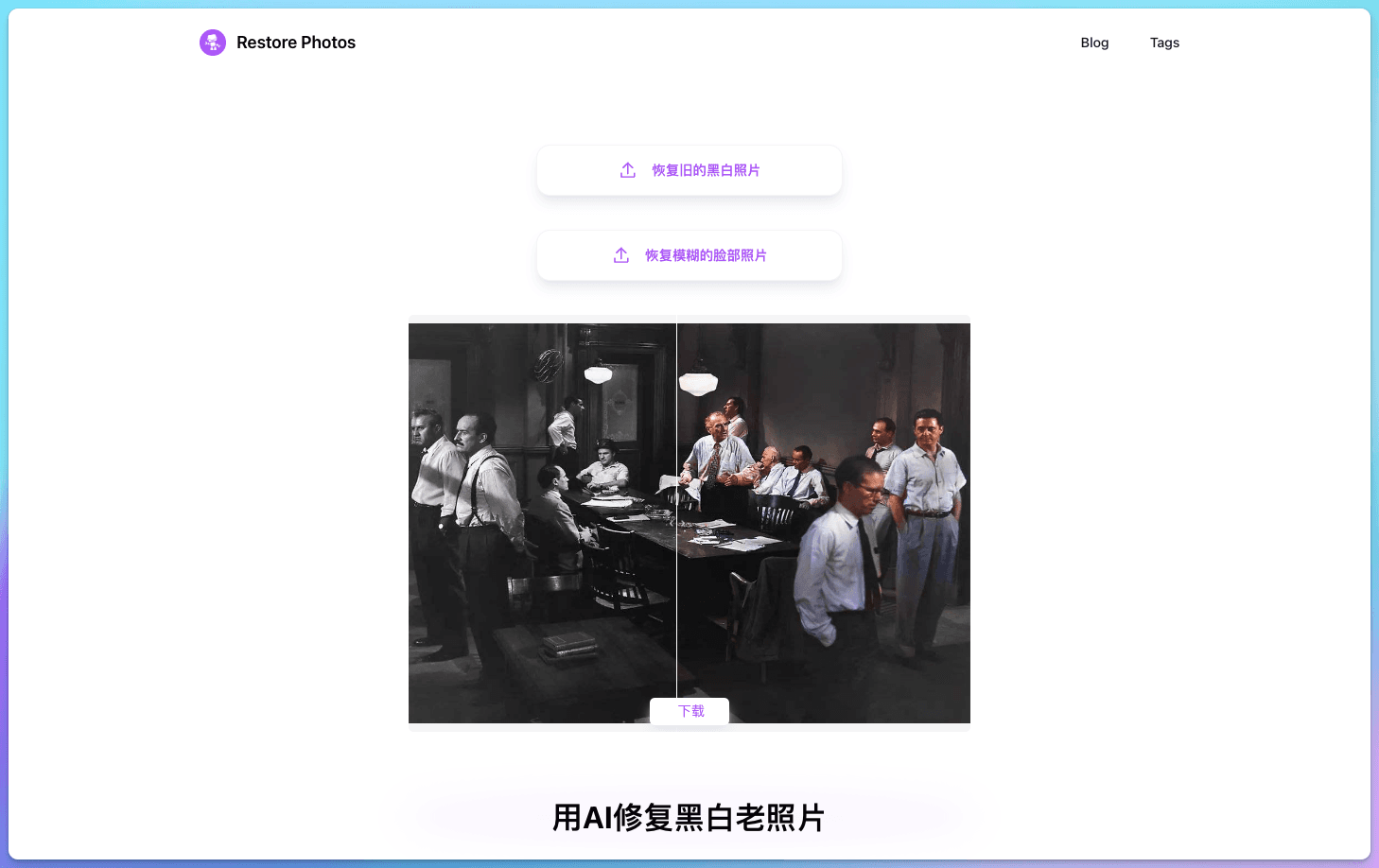Click the 恢复模糊的脸部照片 upload button
1379x868 pixels.
[689, 255]
